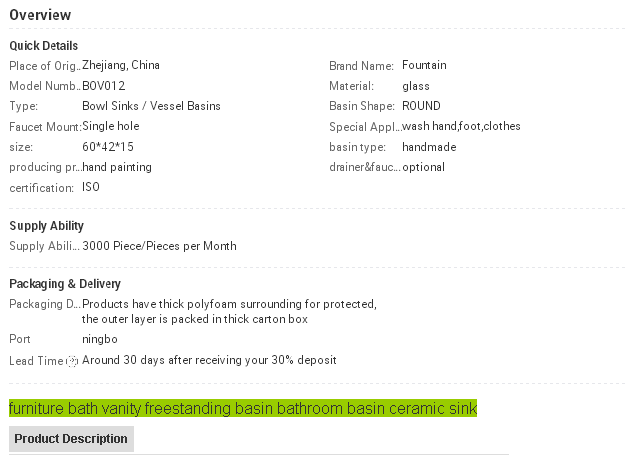Image resolution: width=630 pixels, height=461 pixels.
Task: Click the certification value ISO
Action: 91,187
